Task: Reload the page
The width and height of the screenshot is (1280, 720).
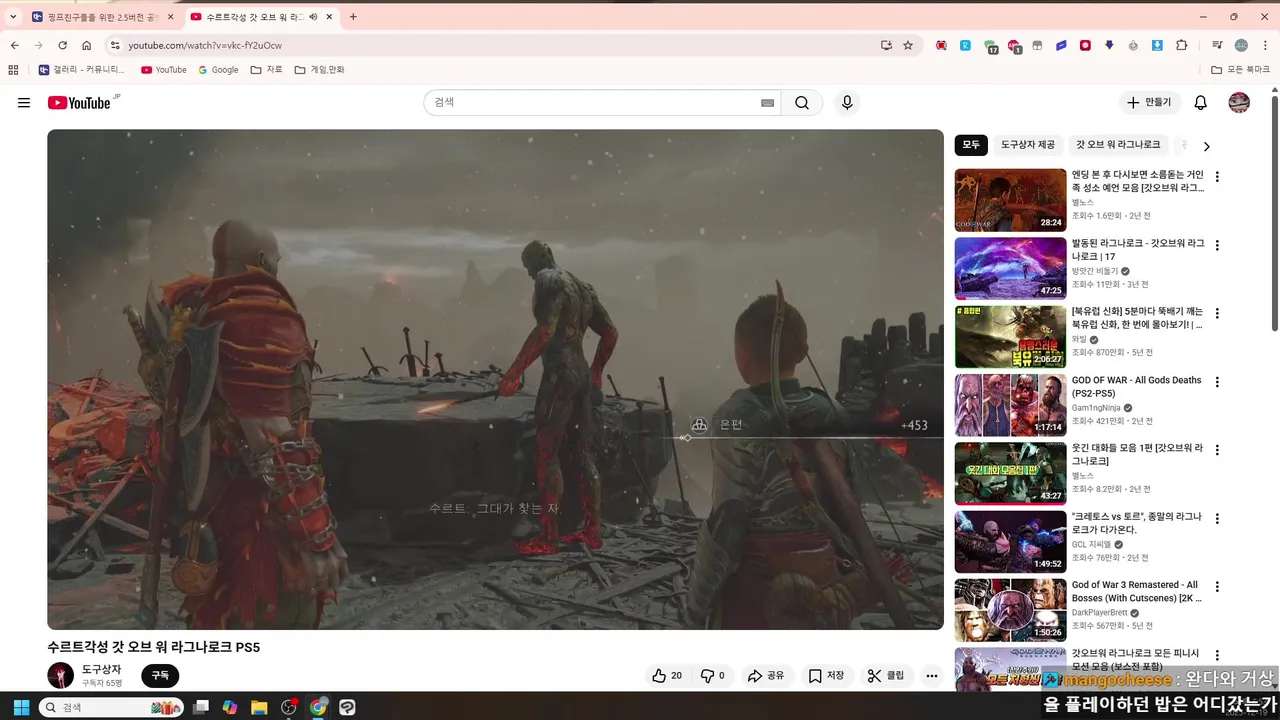Action: (x=62, y=45)
